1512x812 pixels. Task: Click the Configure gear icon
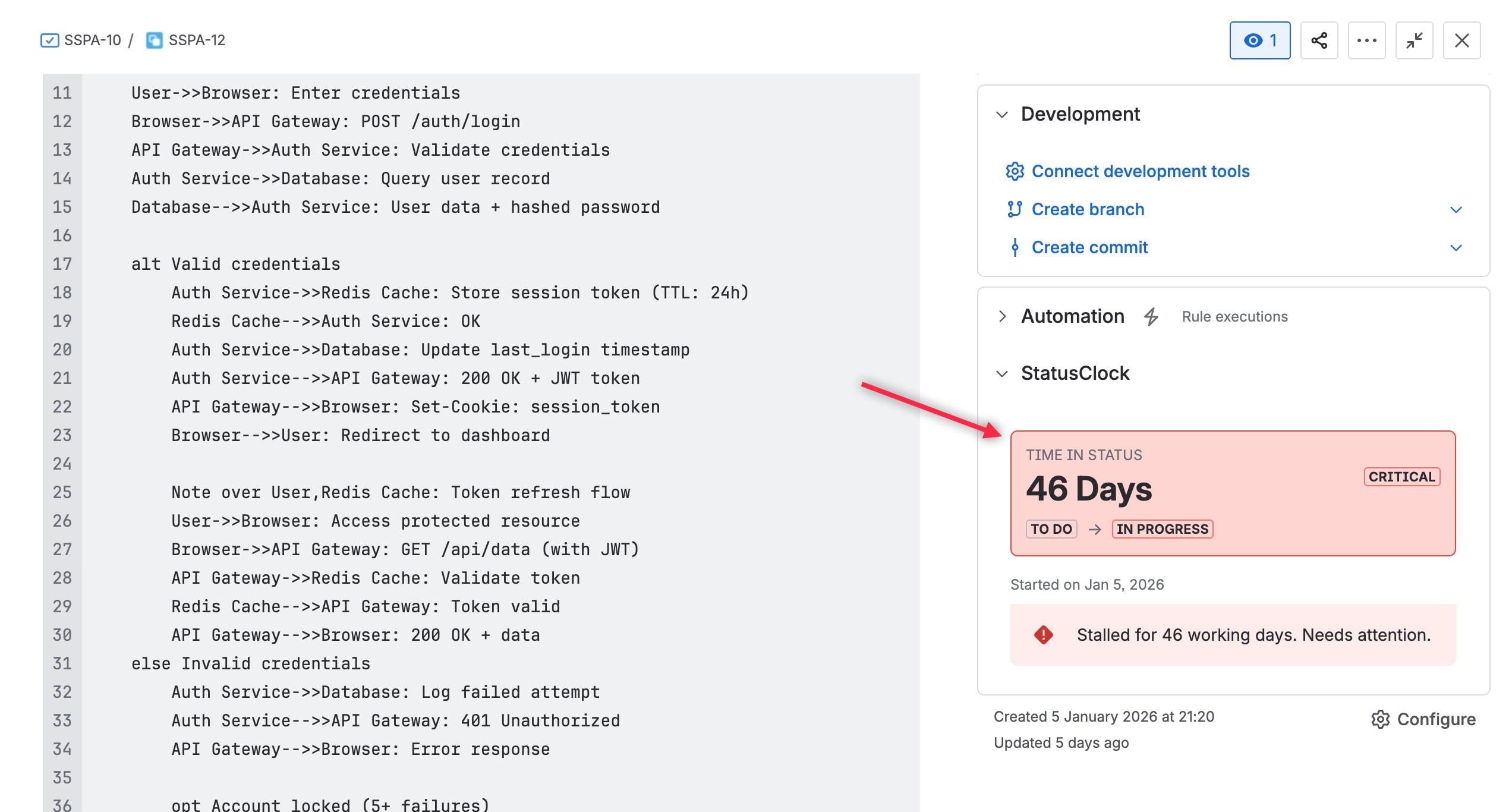(x=1380, y=719)
